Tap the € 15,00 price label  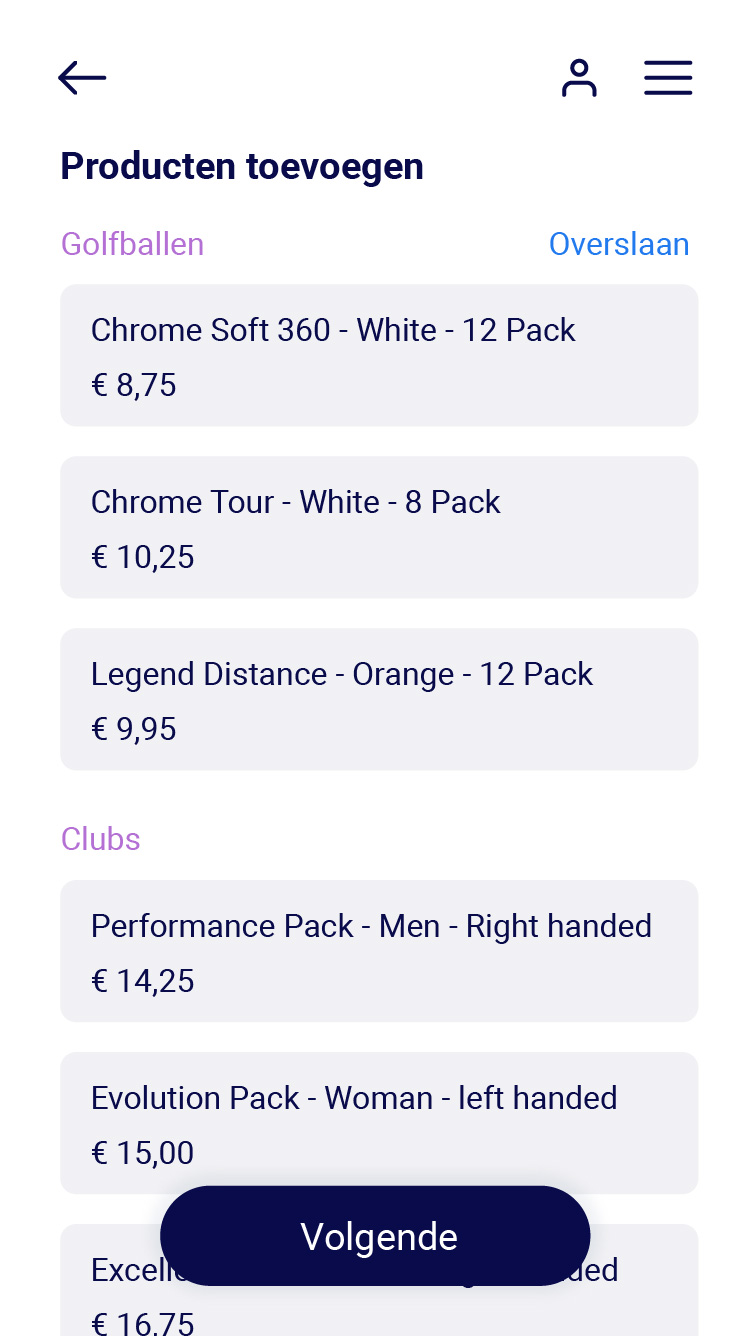143,1153
